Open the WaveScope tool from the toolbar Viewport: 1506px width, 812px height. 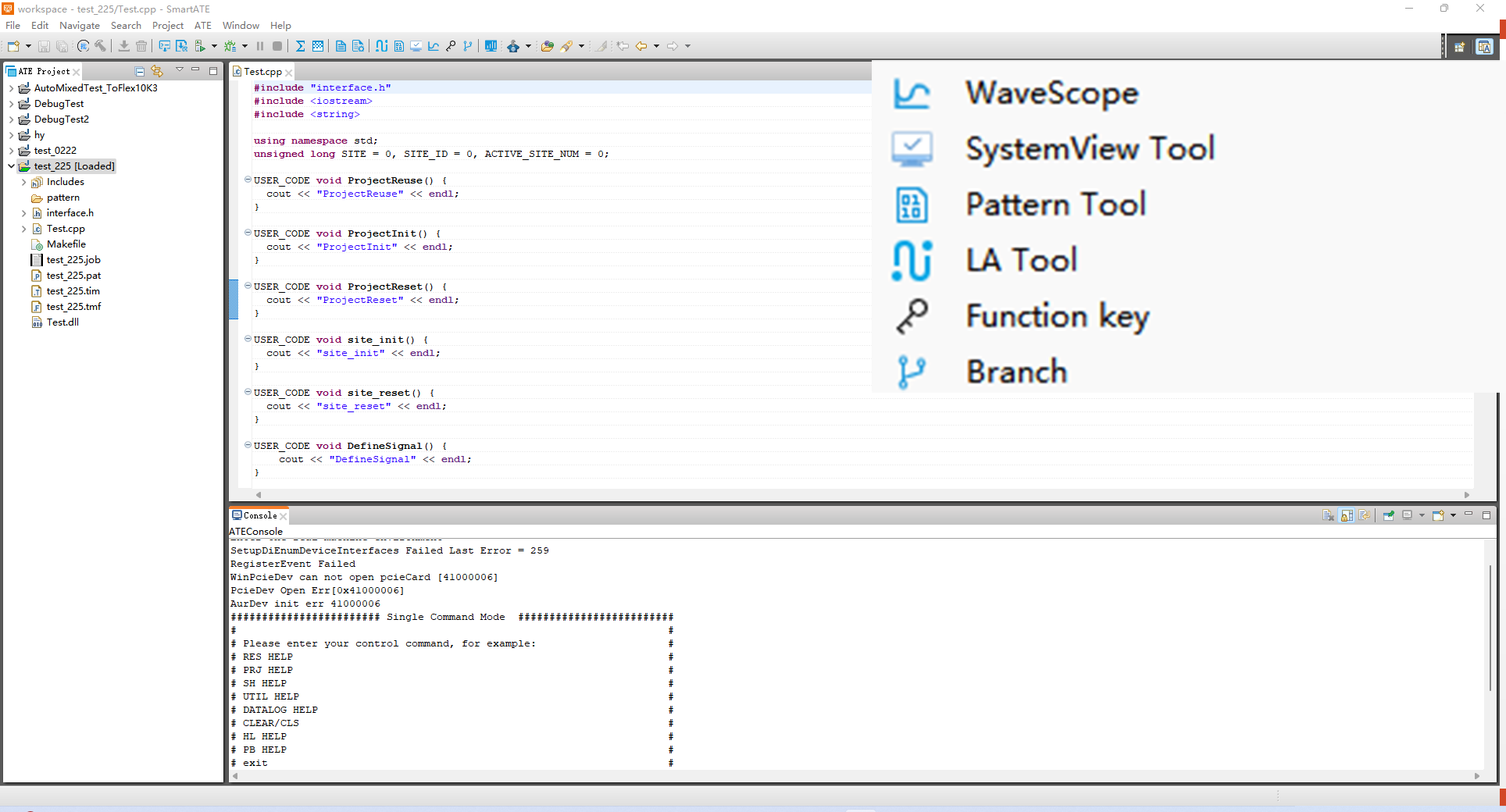click(x=434, y=46)
